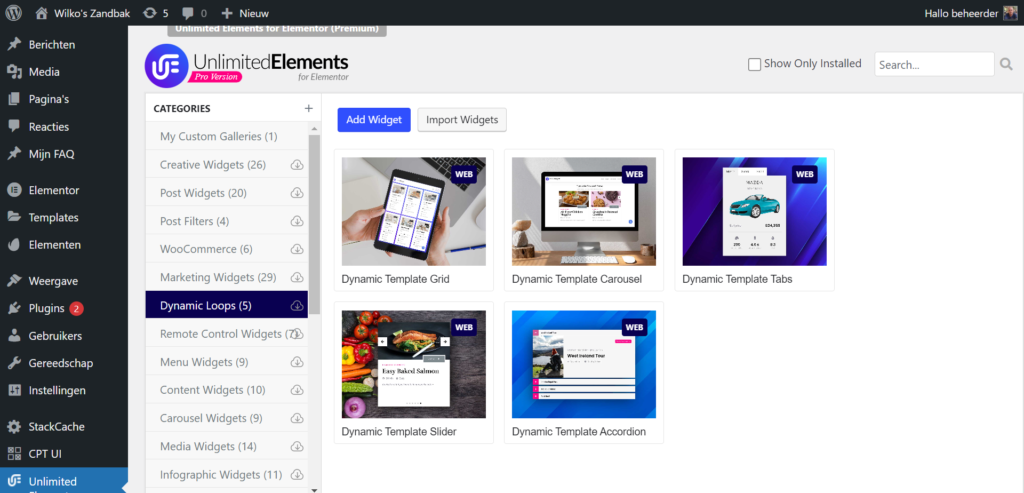Open Dynamic Template Carousel thumbnail
The width and height of the screenshot is (1024, 493).
[584, 212]
